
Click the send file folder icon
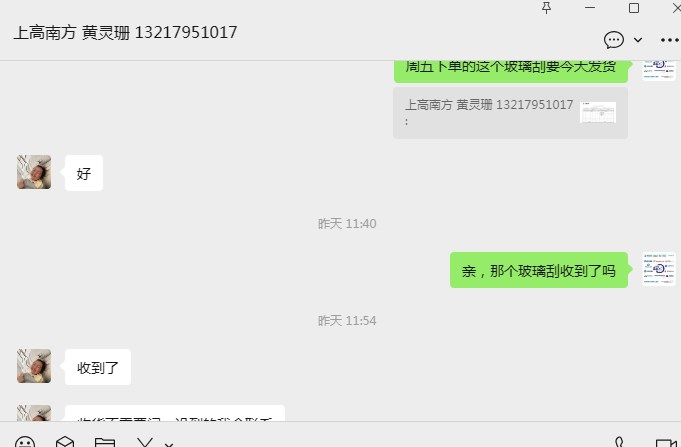coord(105,442)
